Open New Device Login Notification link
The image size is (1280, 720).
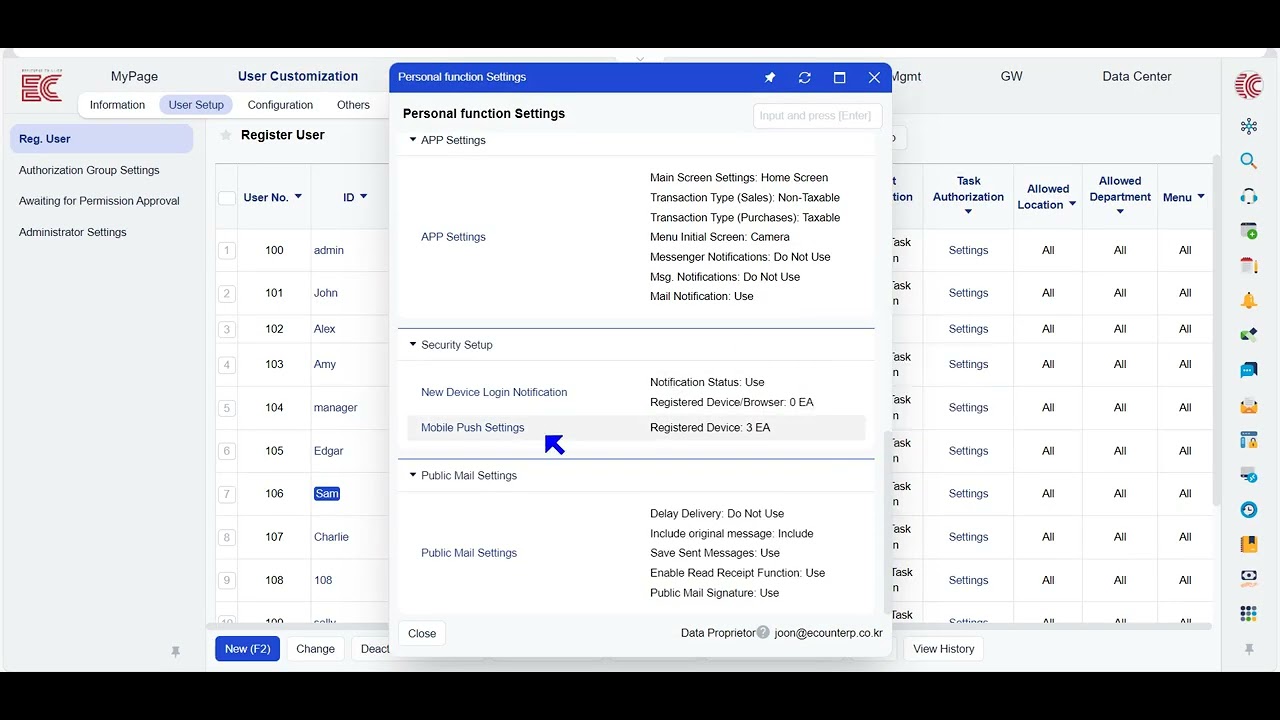(494, 393)
